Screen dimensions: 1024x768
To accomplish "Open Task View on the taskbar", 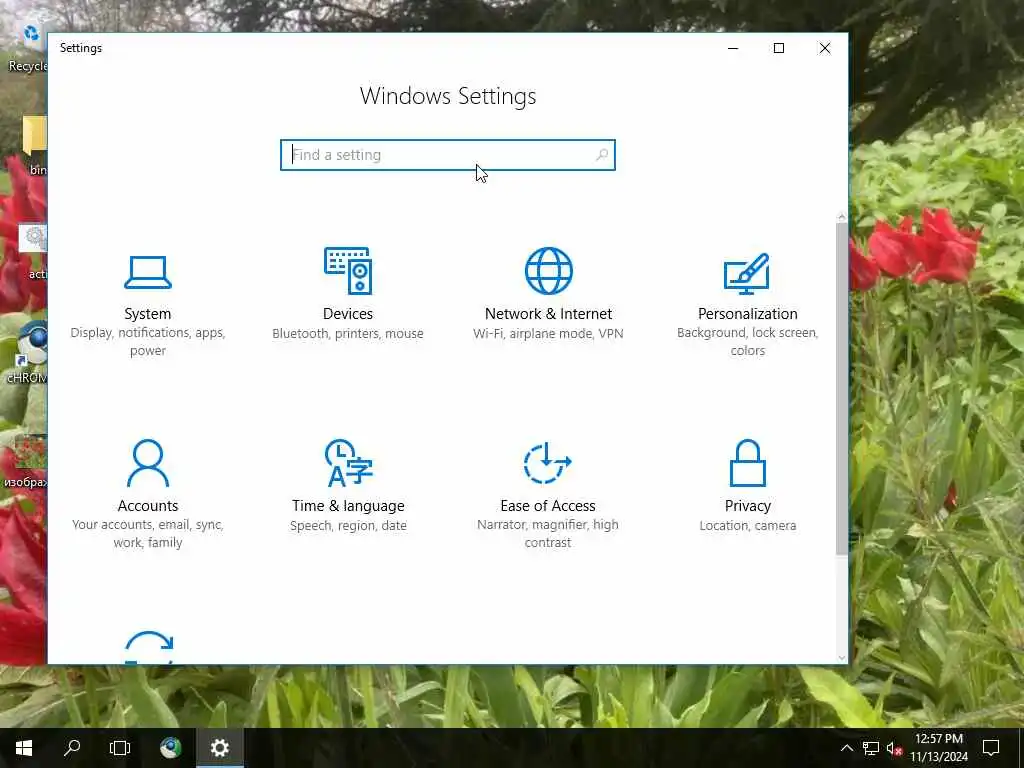I will [120, 748].
